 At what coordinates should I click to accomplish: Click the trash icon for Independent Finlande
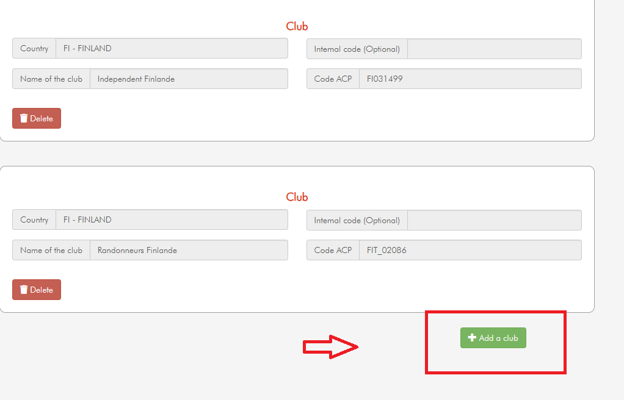(24, 118)
